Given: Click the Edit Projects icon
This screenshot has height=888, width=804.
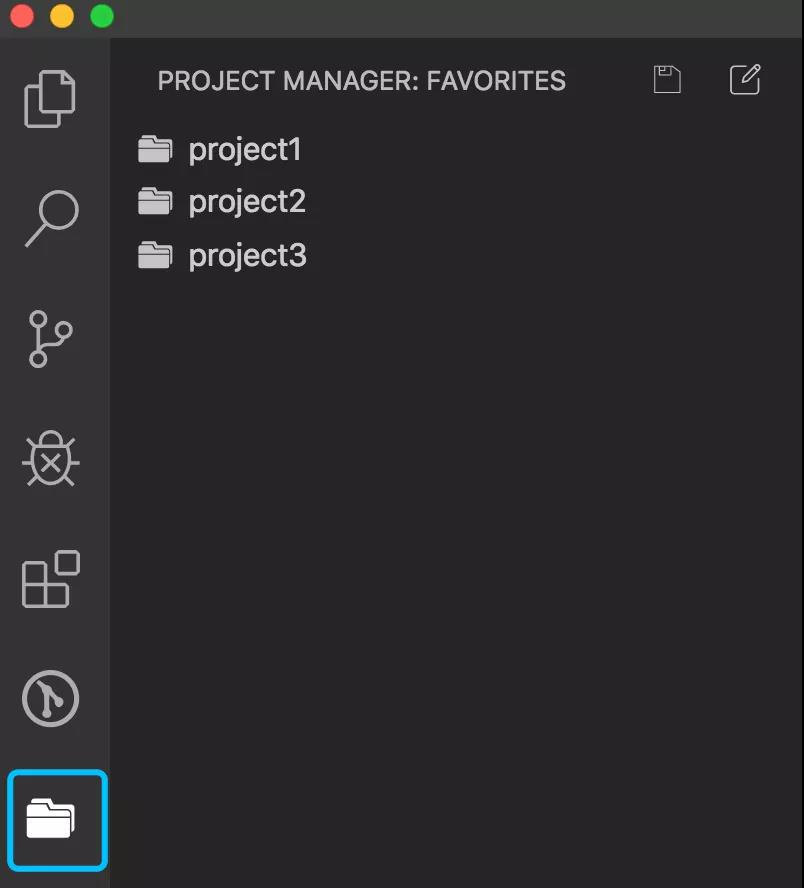Looking at the screenshot, I should [x=745, y=79].
